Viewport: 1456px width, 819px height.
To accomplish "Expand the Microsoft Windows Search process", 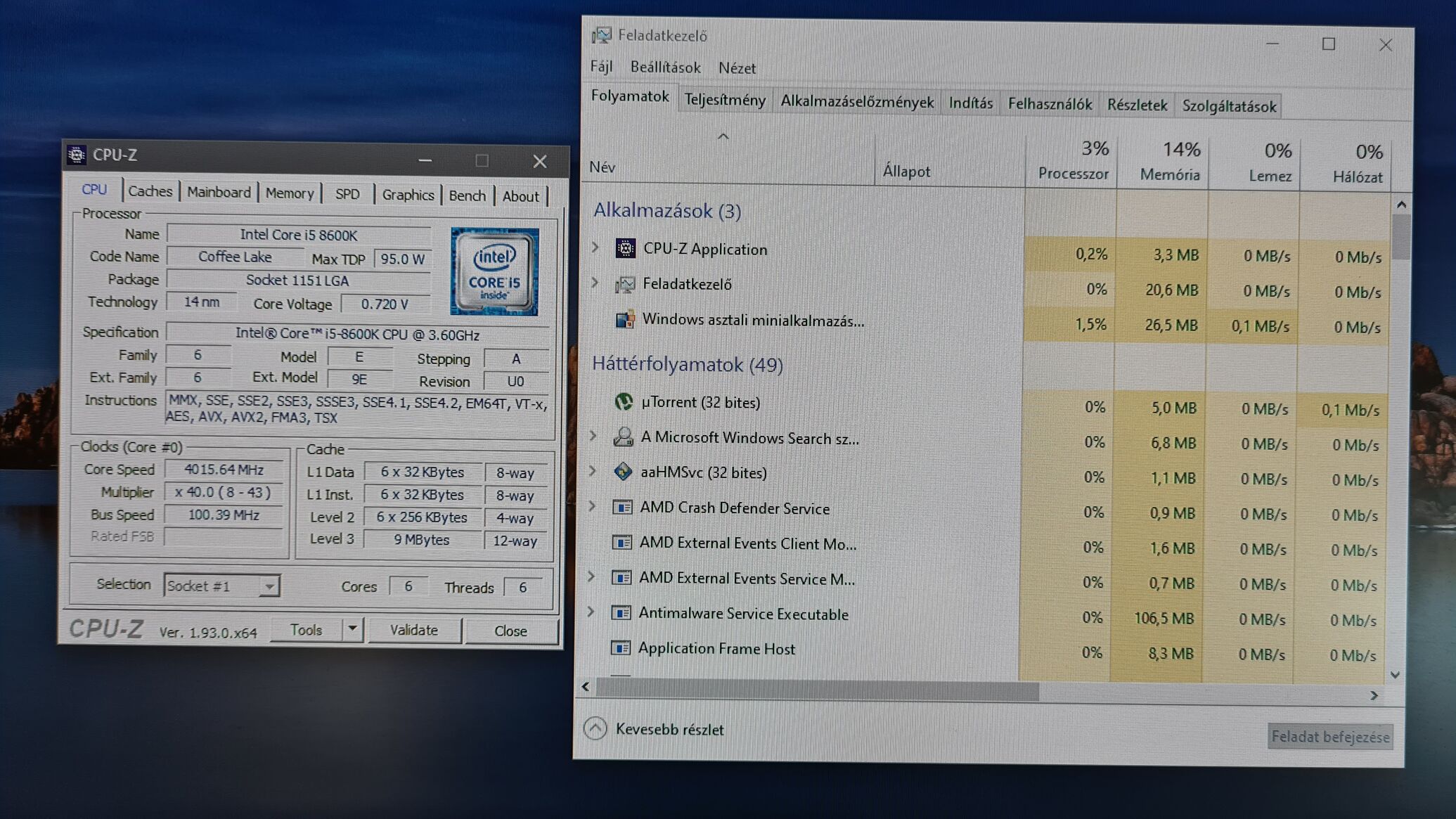I will coord(593,436).
